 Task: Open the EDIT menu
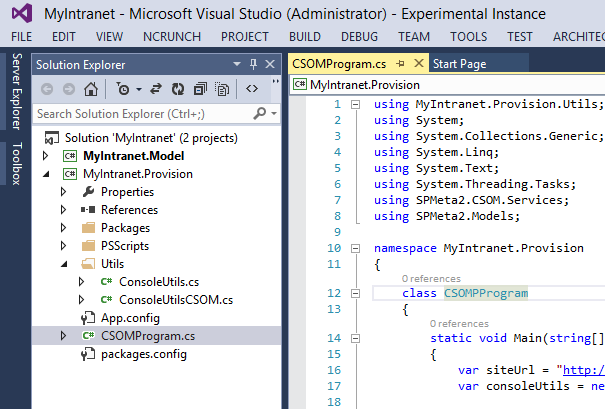coord(64,37)
